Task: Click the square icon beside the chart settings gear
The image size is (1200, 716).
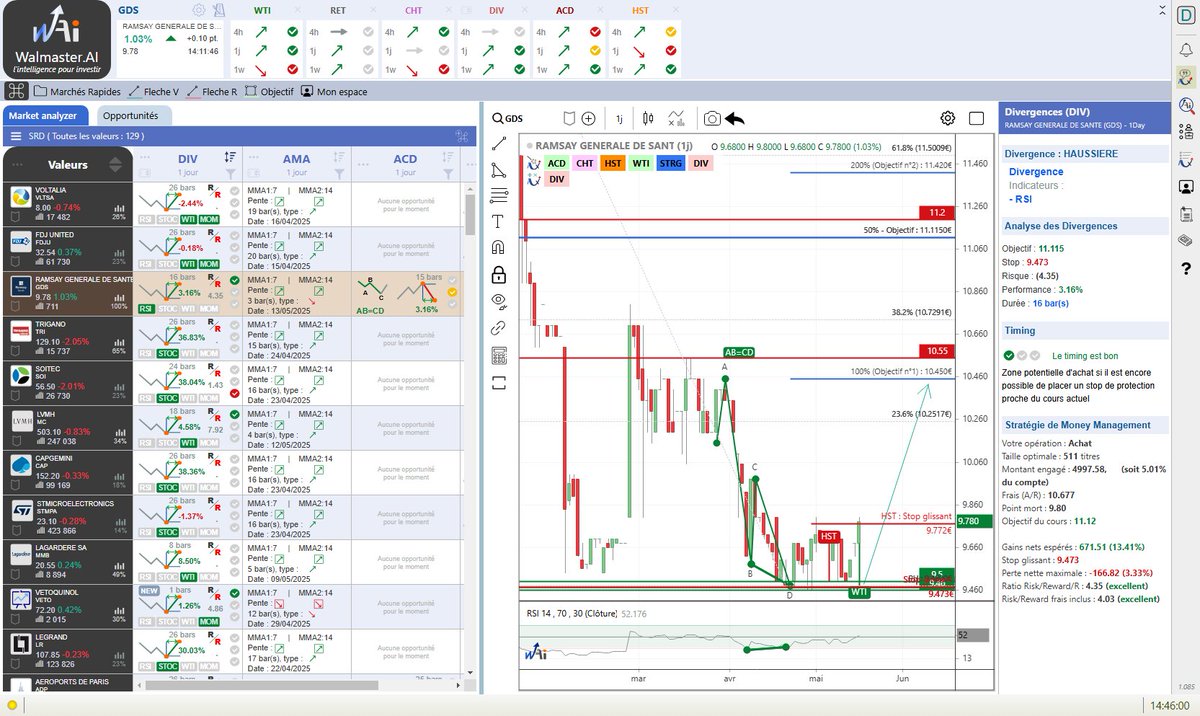Action: click(977, 118)
